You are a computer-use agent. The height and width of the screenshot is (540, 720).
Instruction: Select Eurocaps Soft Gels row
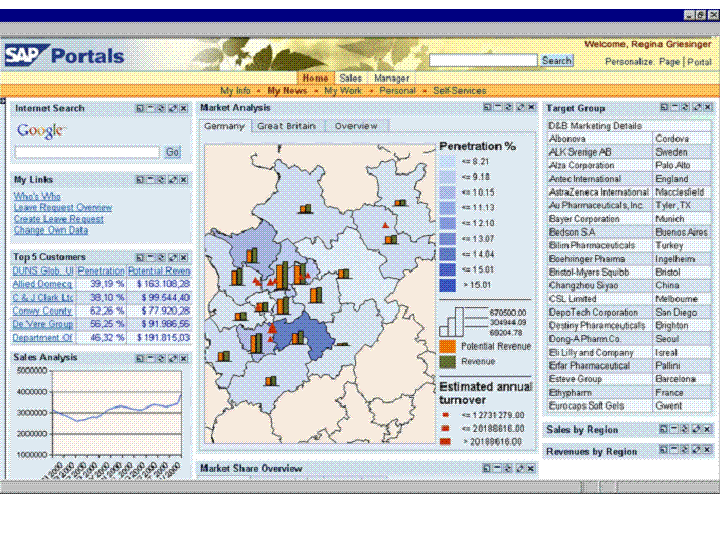click(x=629, y=406)
